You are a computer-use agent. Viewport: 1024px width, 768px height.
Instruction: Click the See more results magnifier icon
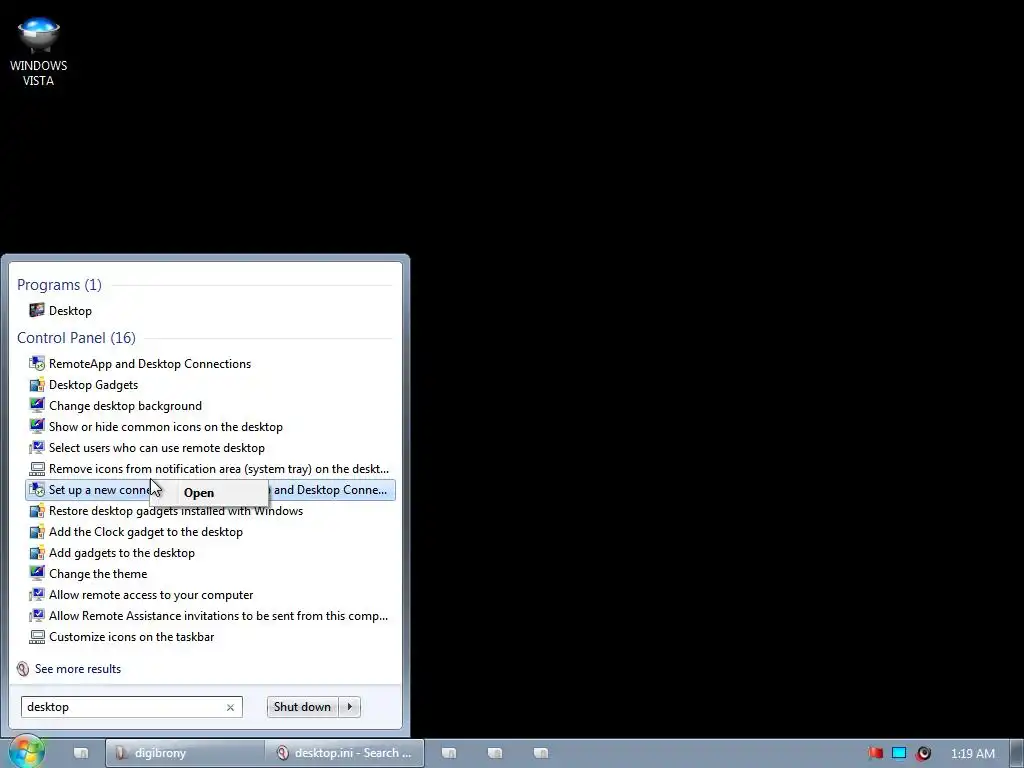[x=23, y=669]
